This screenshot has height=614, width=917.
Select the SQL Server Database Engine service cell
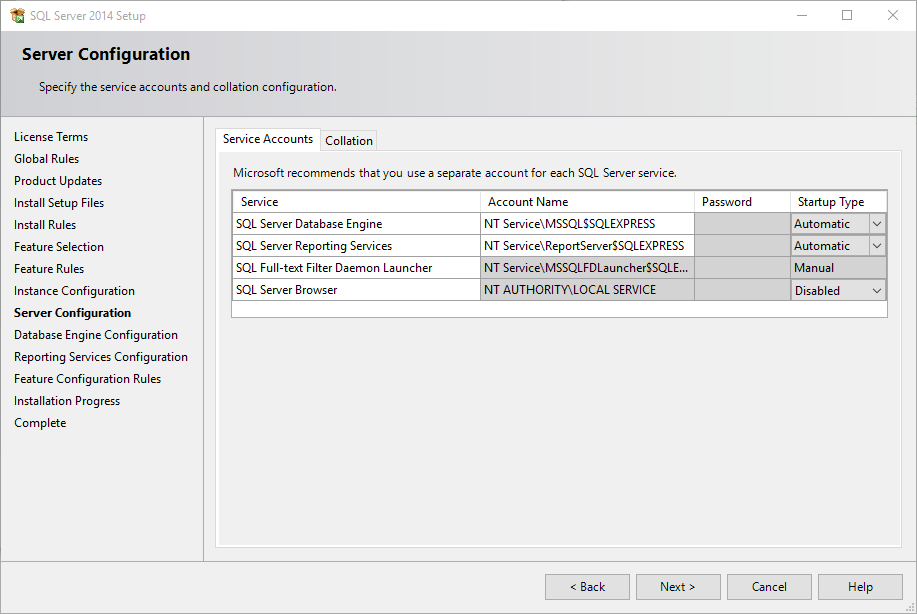(x=356, y=224)
